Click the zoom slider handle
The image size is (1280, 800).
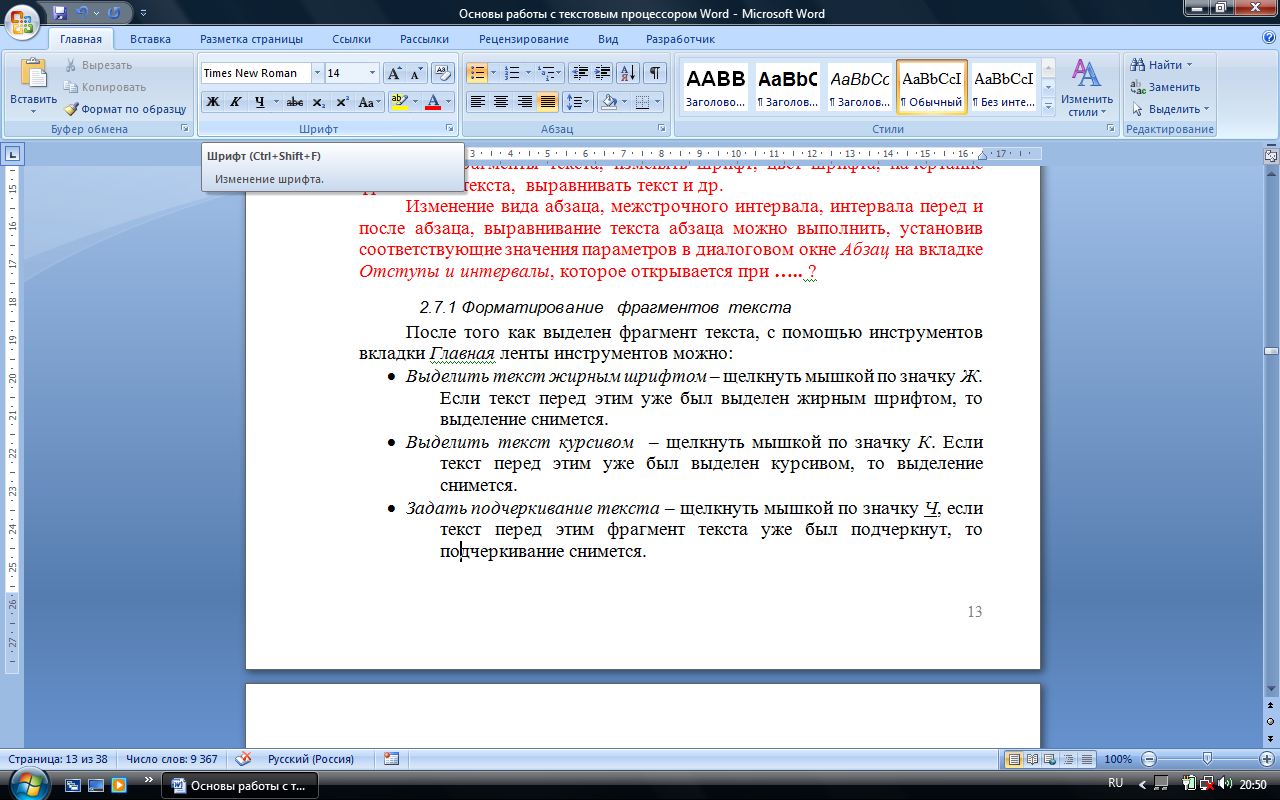pyautogui.click(x=1208, y=759)
